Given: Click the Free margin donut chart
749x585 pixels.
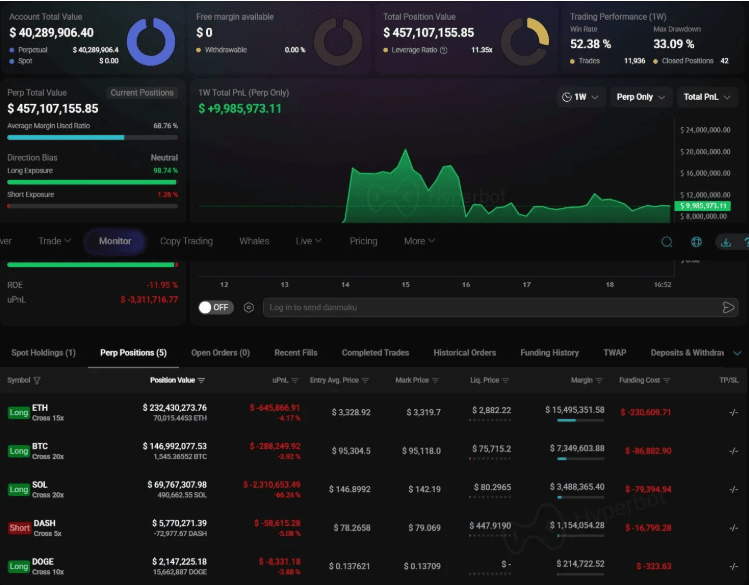Looking at the screenshot, I should pyautogui.click(x=338, y=42).
